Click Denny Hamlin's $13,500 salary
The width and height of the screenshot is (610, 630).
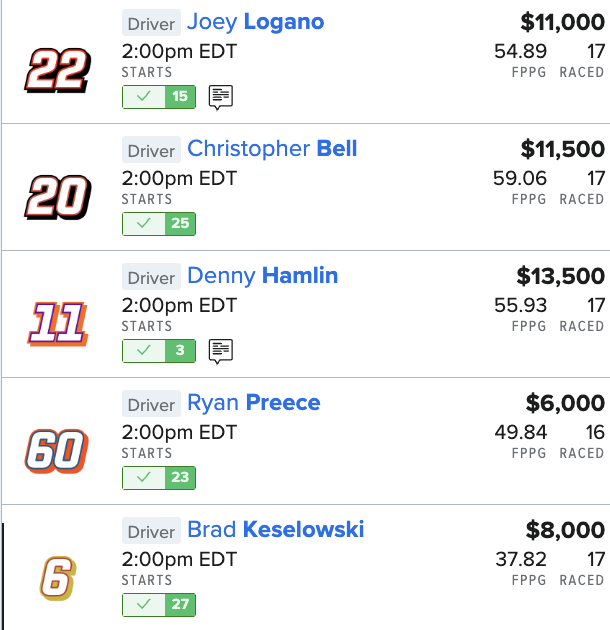pos(560,276)
